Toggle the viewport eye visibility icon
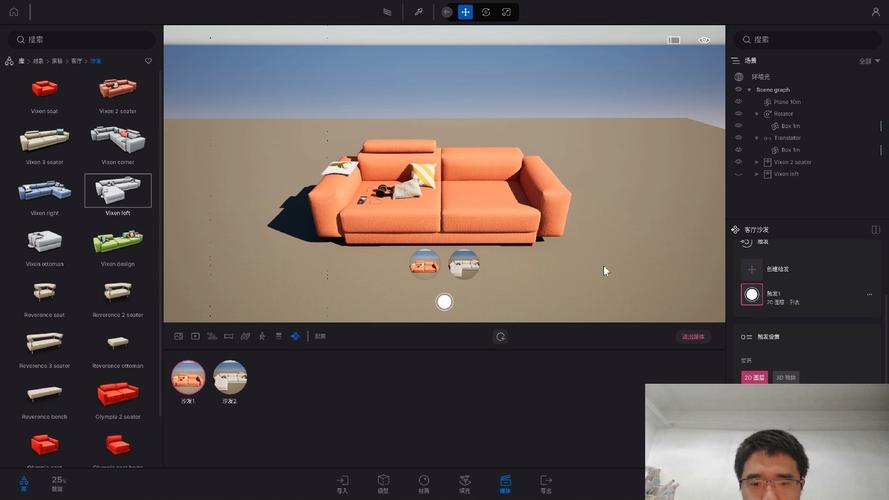 (x=704, y=40)
